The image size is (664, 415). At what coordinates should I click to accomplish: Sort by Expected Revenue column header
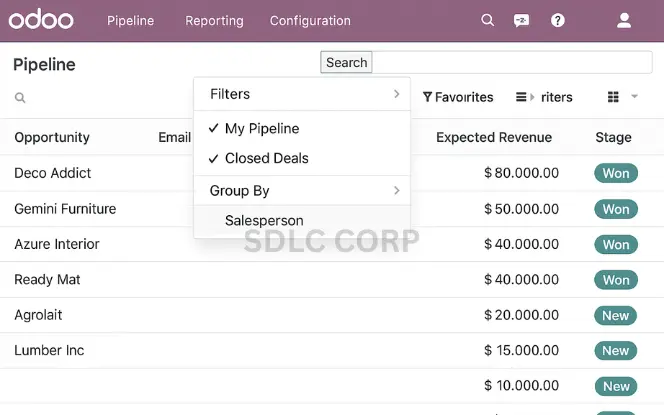[494, 137]
